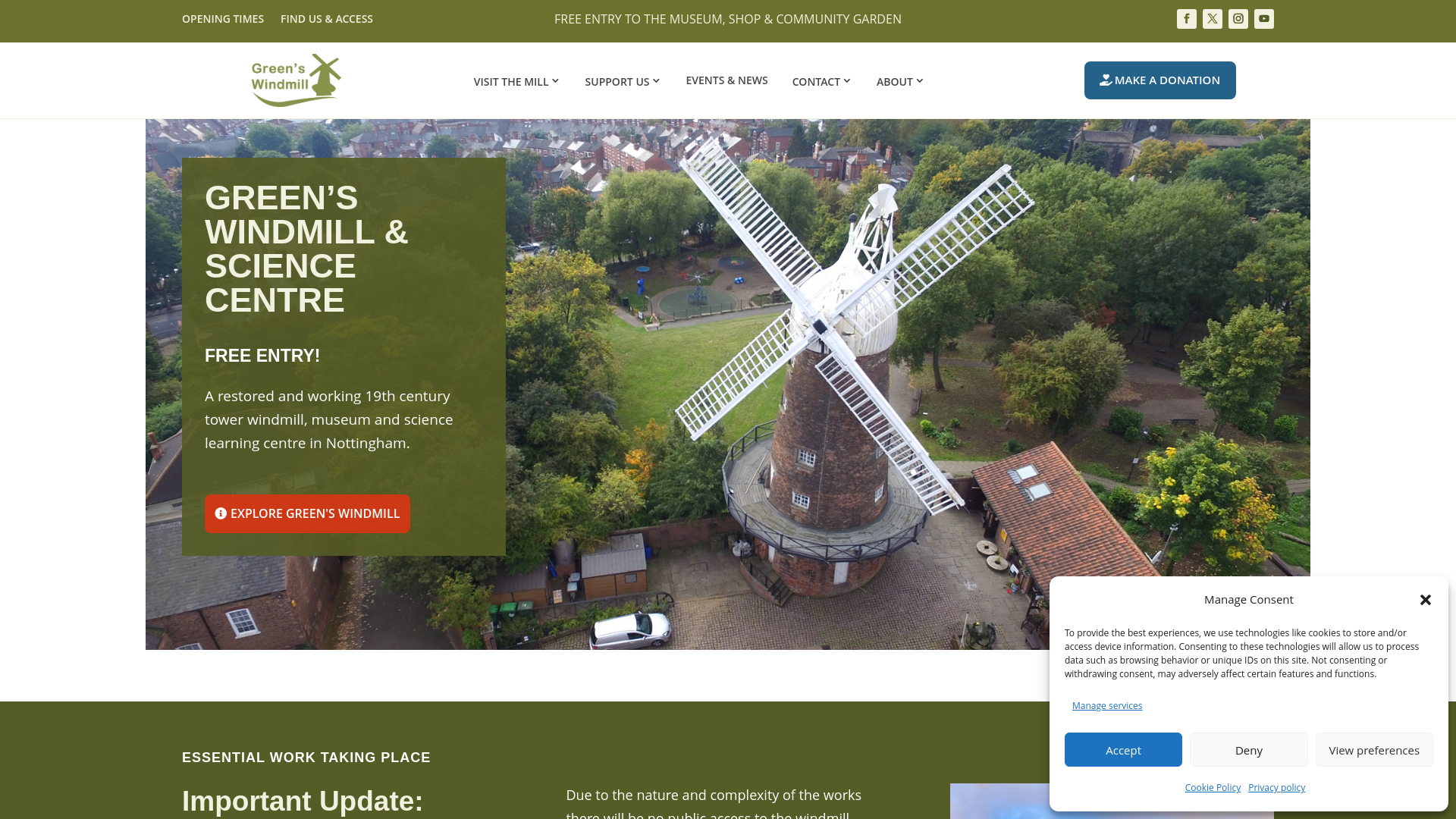Viewport: 1456px width, 819px height.
Task: Click the free entry banner text
Action: pyautogui.click(x=728, y=19)
